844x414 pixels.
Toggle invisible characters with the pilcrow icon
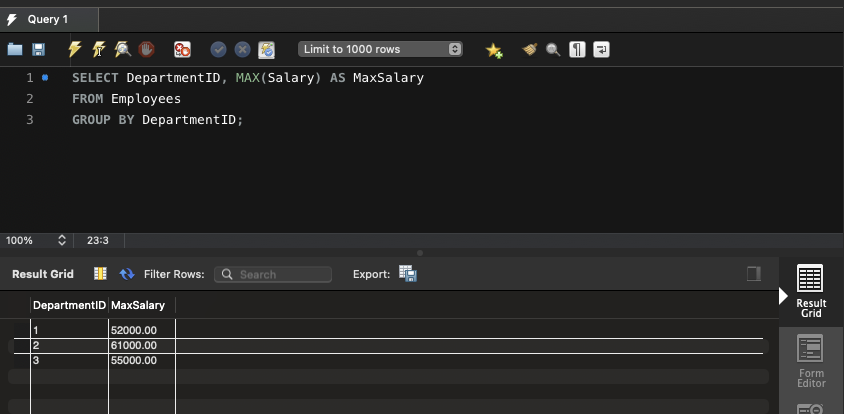(577, 49)
